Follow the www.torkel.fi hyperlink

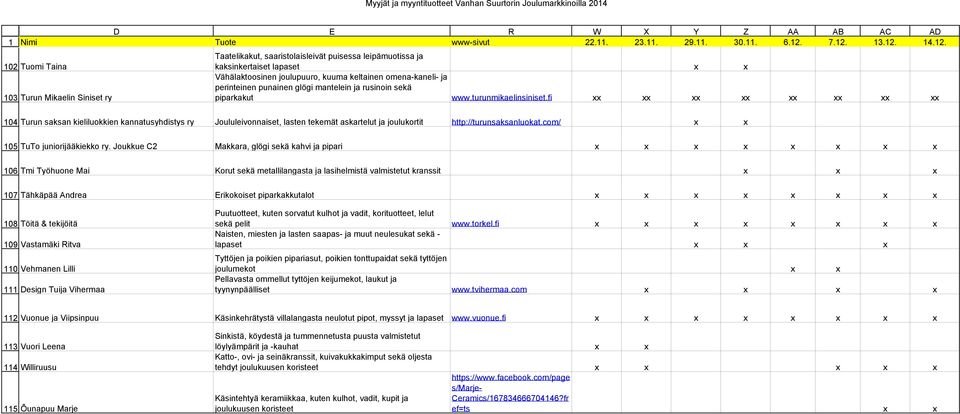[x=475, y=224]
